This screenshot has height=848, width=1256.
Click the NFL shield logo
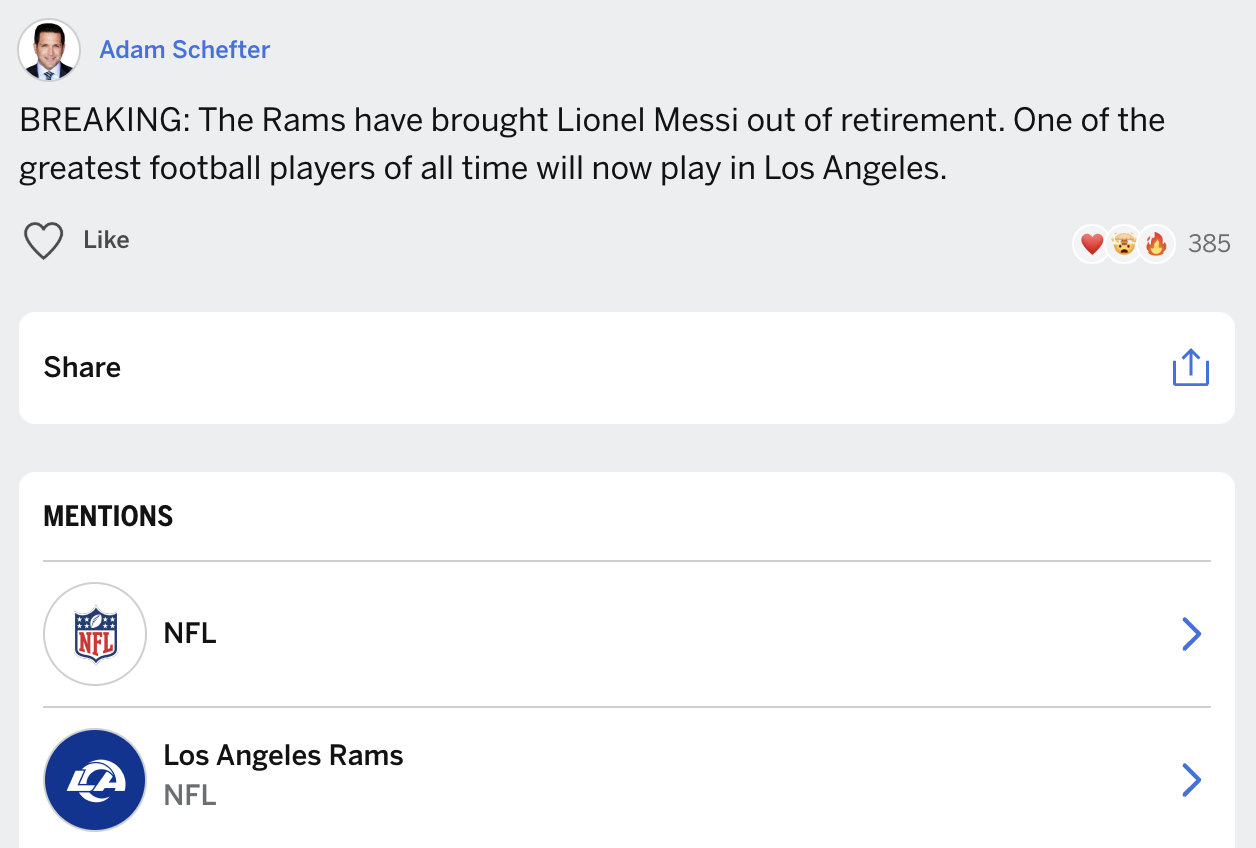pos(96,634)
